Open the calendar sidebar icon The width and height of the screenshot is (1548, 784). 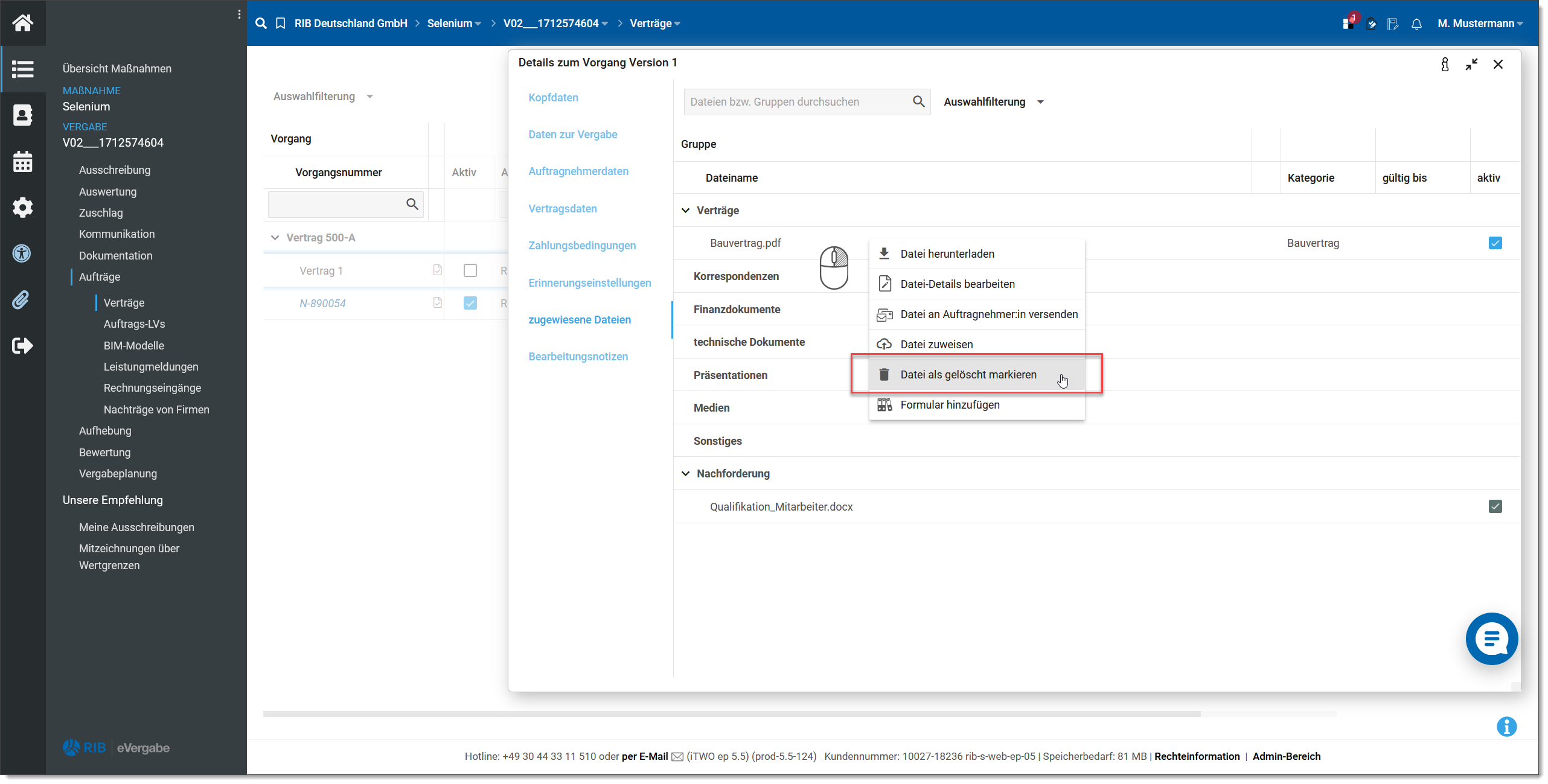22,161
